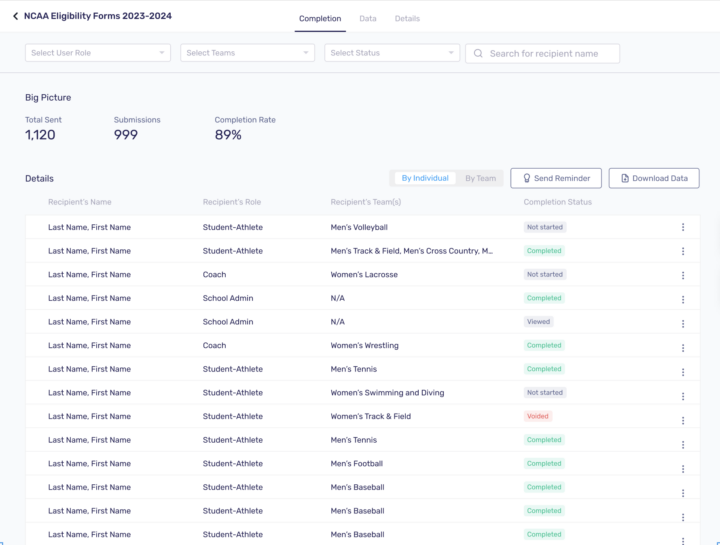Switch to the Details tab
The width and height of the screenshot is (720, 545).
(x=407, y=19)
